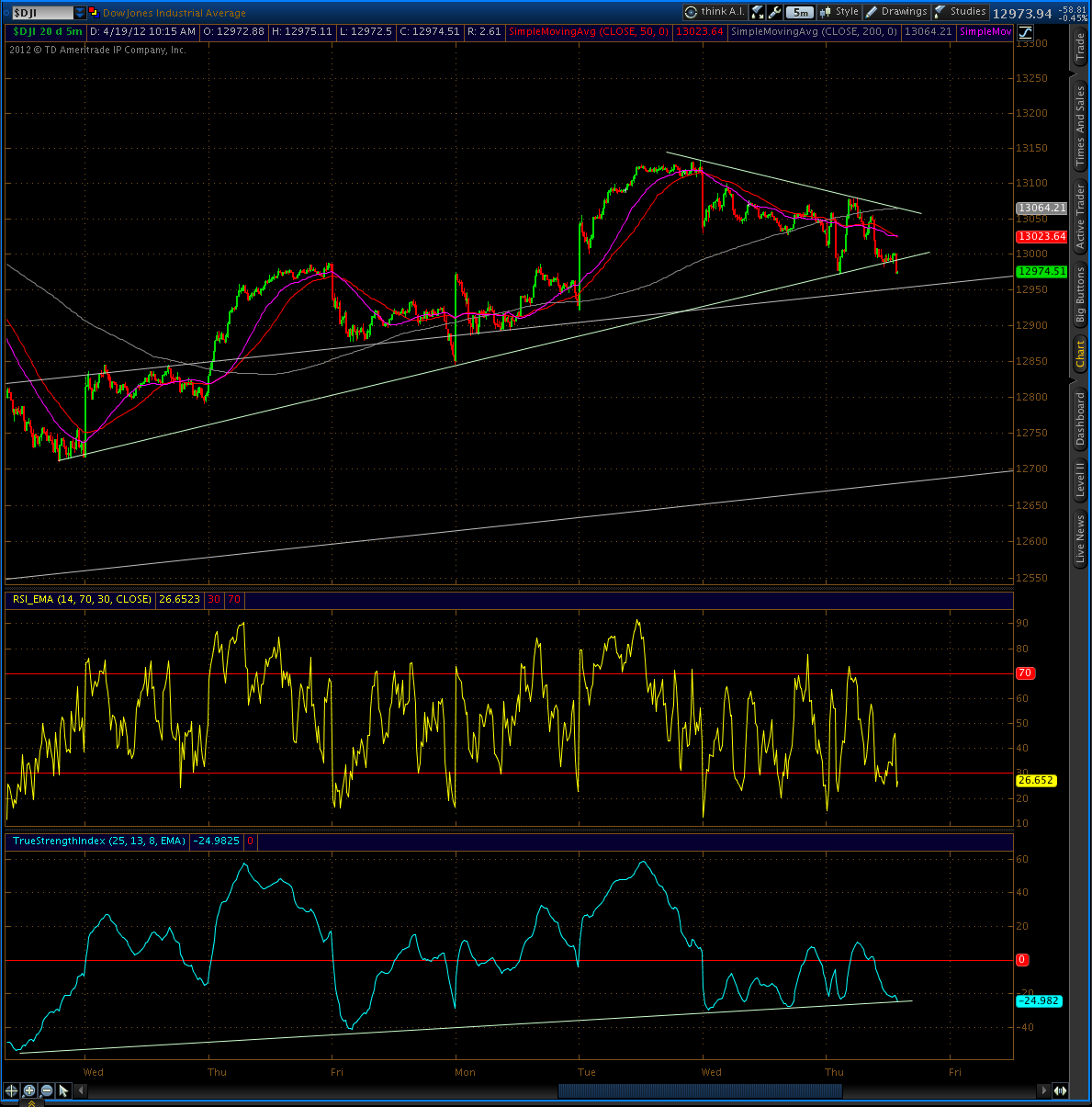Open the Active Trader sidebar tab

click(x=1080, y=217)
